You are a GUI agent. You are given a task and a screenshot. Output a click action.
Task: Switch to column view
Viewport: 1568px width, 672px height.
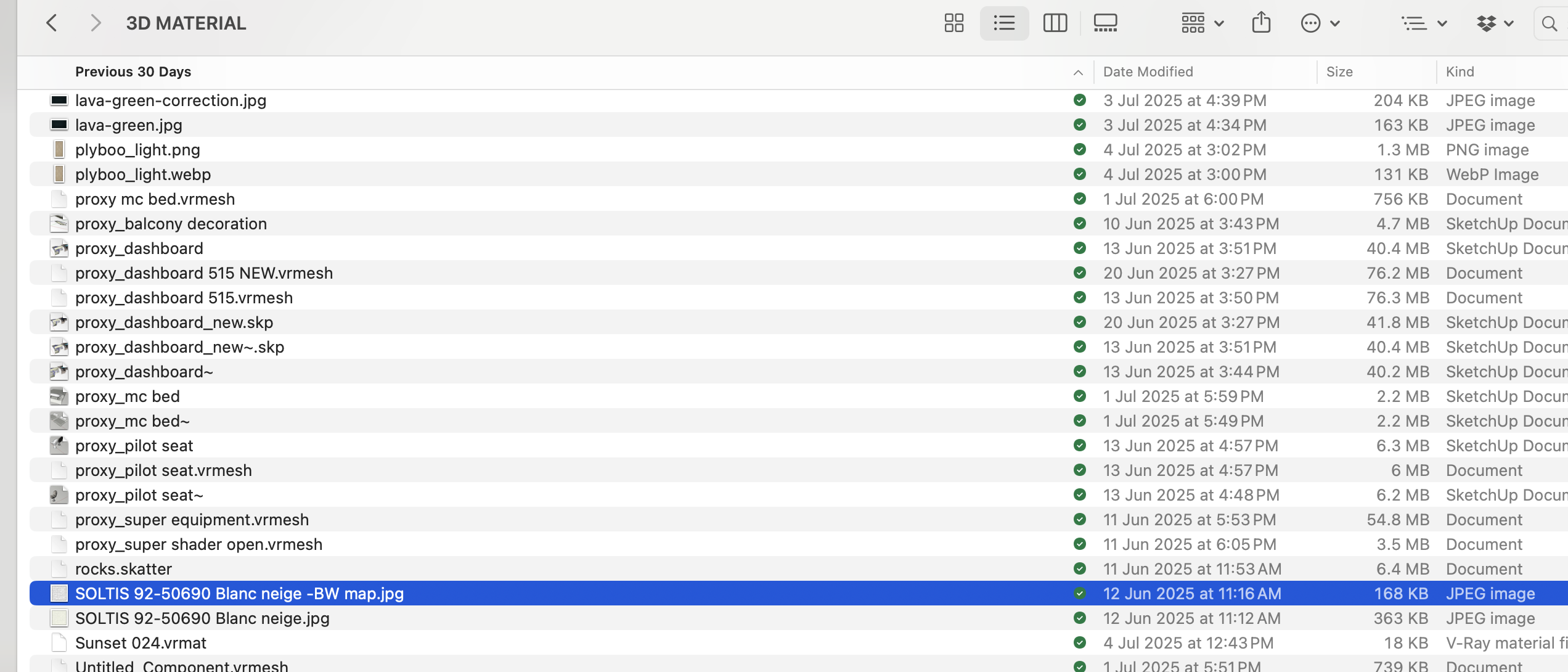point(1055,23)
